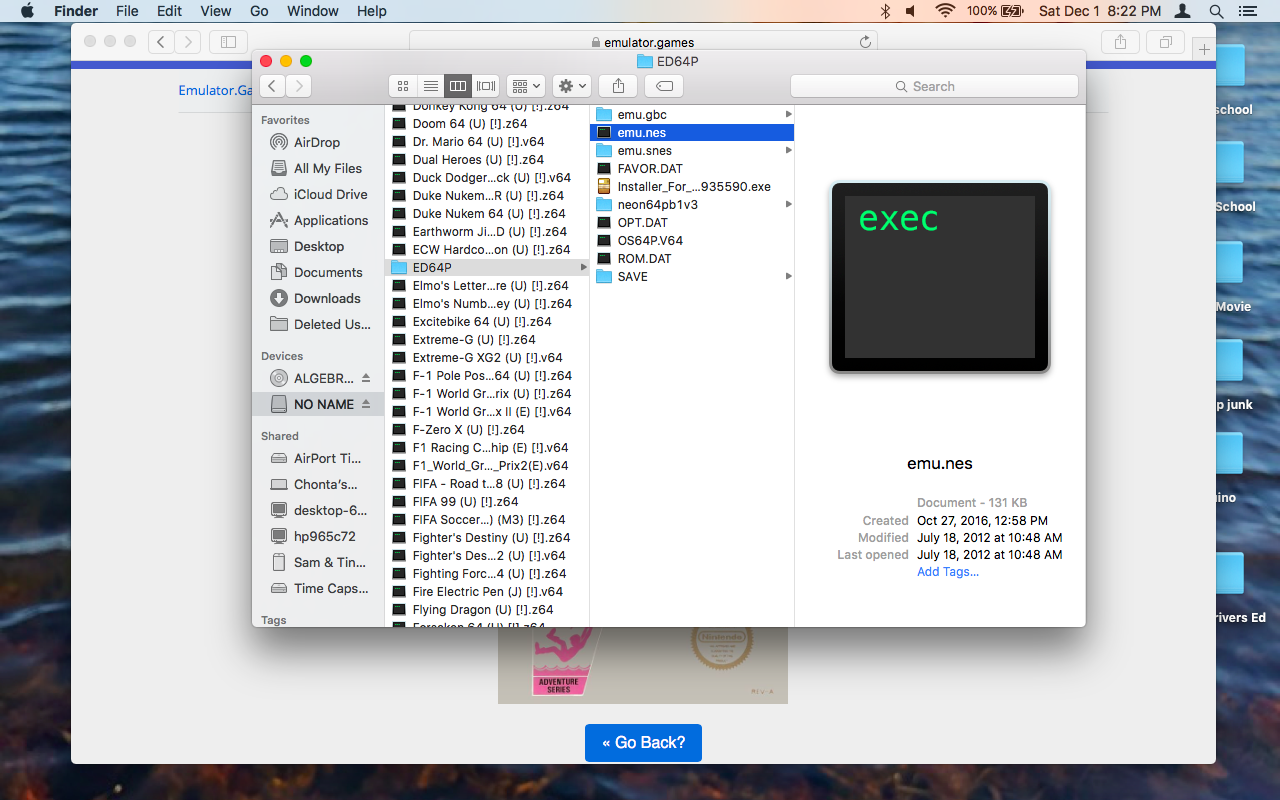Toggle the Safari sidebar button
The width and height of the screenshot is (1280, 800).
228,42
